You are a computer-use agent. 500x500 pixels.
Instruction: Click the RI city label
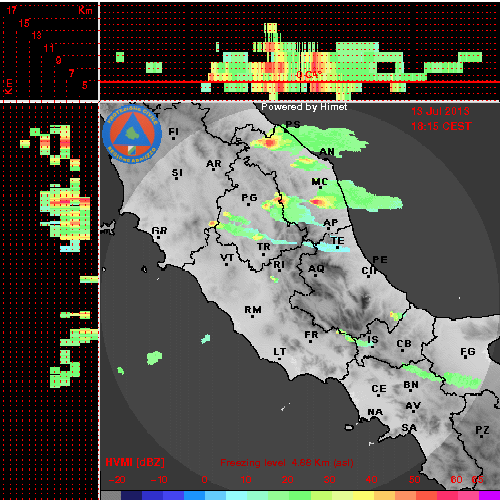[279, 265]
